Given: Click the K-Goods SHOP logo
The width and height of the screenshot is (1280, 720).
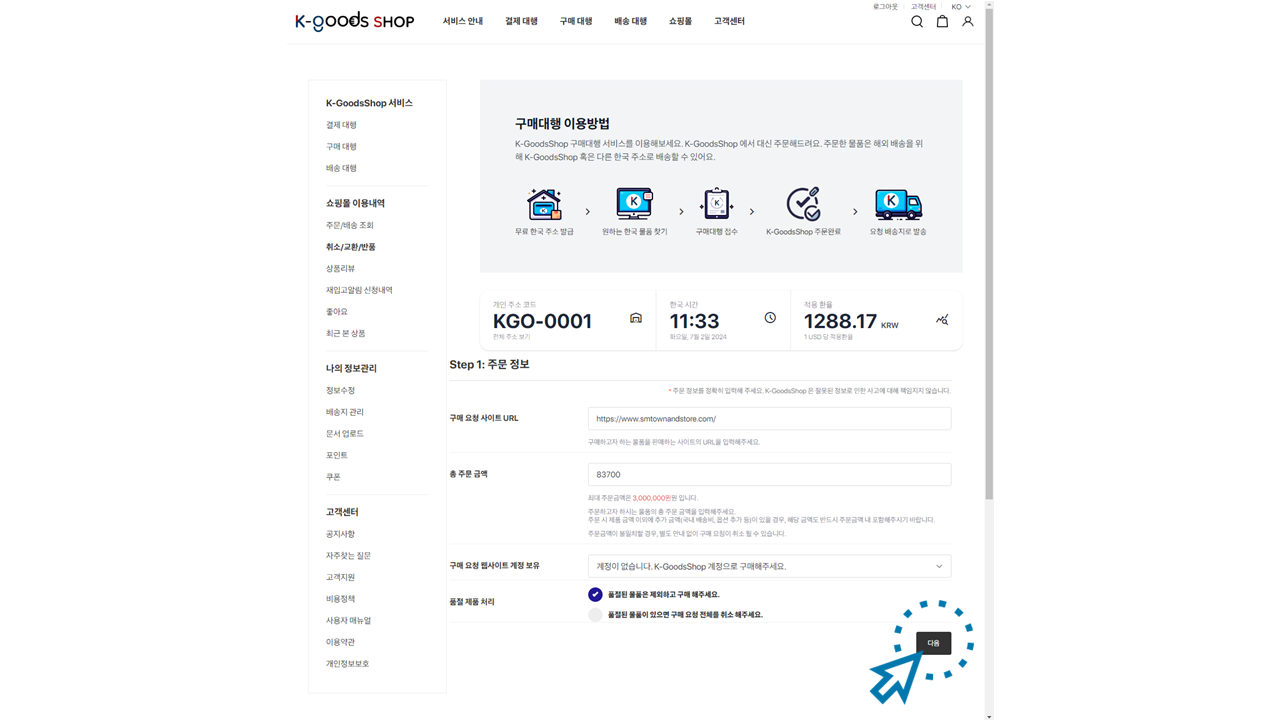Looking at the screenshot, I should click(354, 21).
